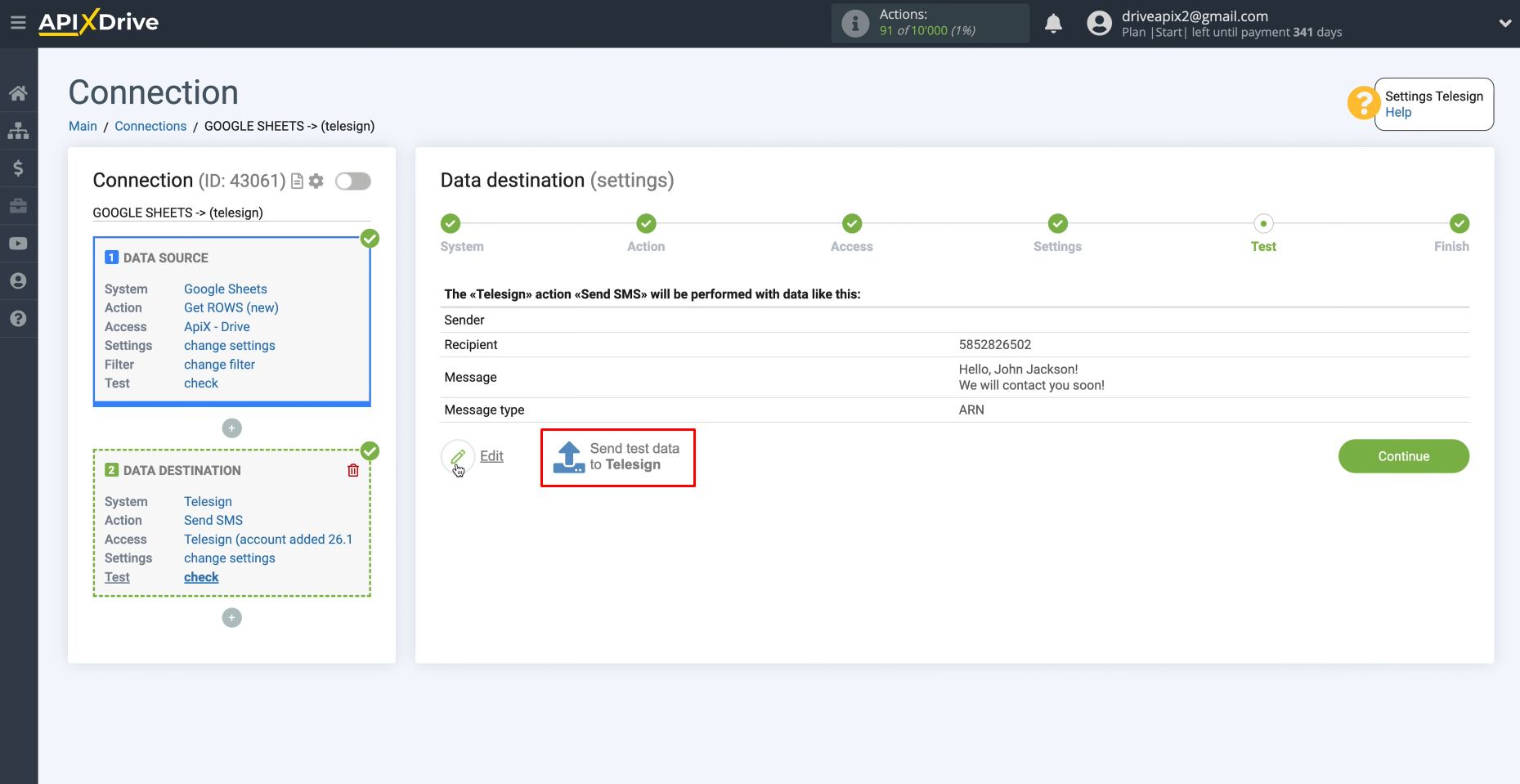Open the YouTube icon in the sidebar
Image resolution: width=1520 pixels, height=784 pixels.
[x=18, y=243]
